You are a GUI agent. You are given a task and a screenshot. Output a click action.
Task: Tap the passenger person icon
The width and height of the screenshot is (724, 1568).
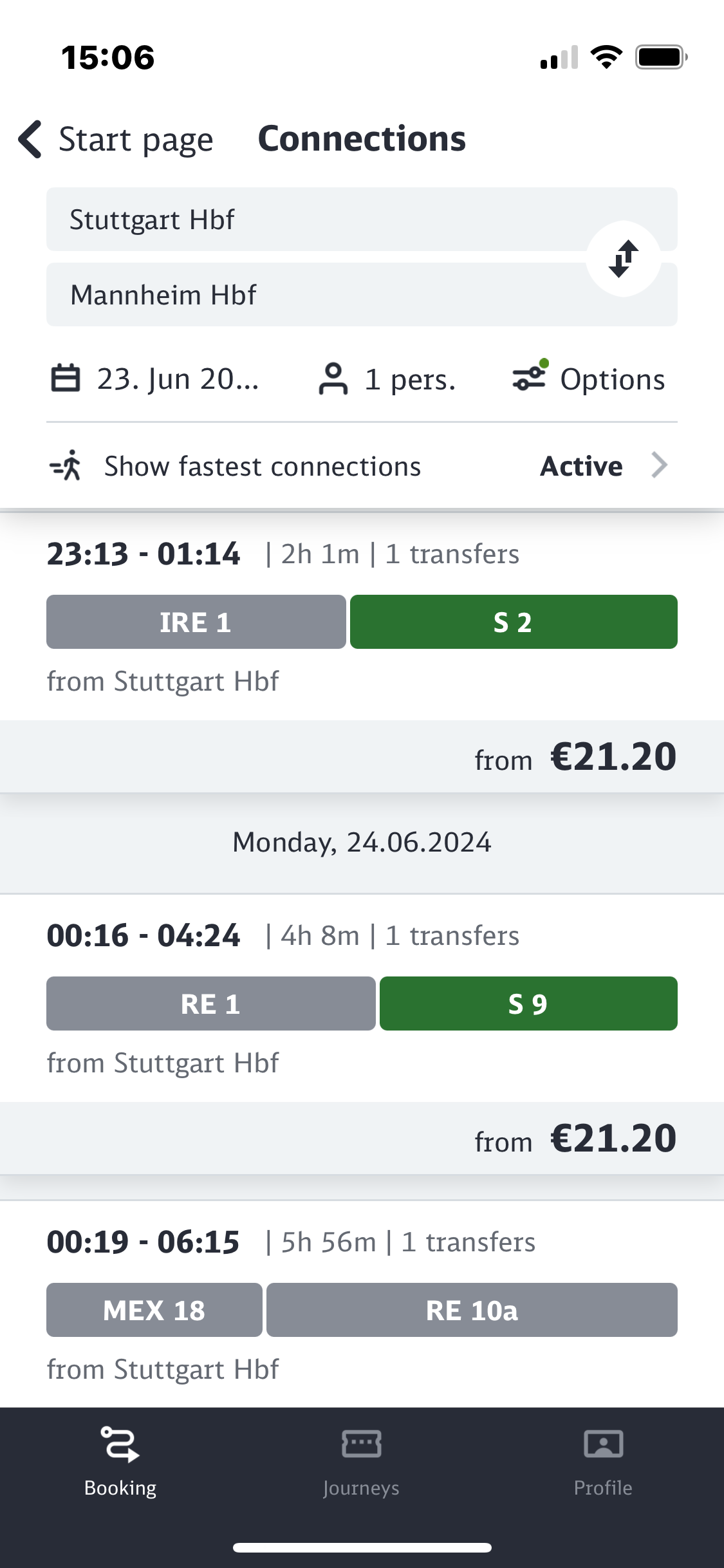pos(333,378)
